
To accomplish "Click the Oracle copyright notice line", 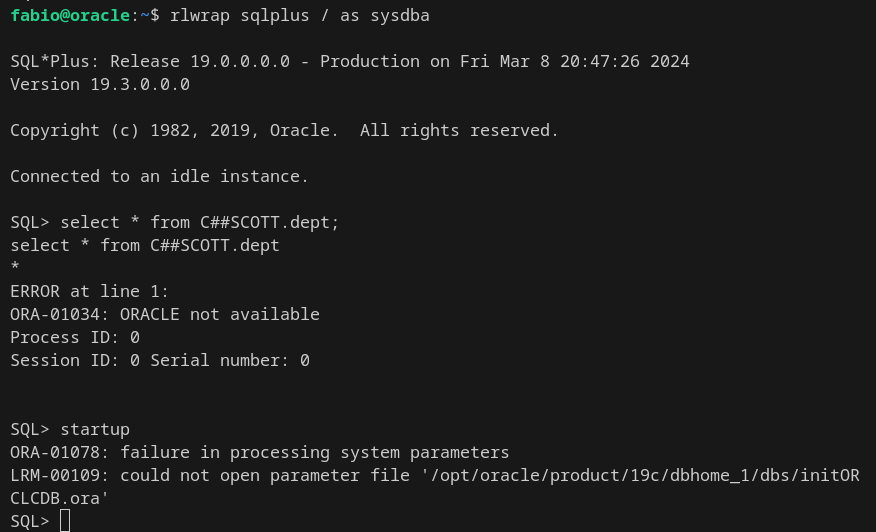I will point(284,131).
